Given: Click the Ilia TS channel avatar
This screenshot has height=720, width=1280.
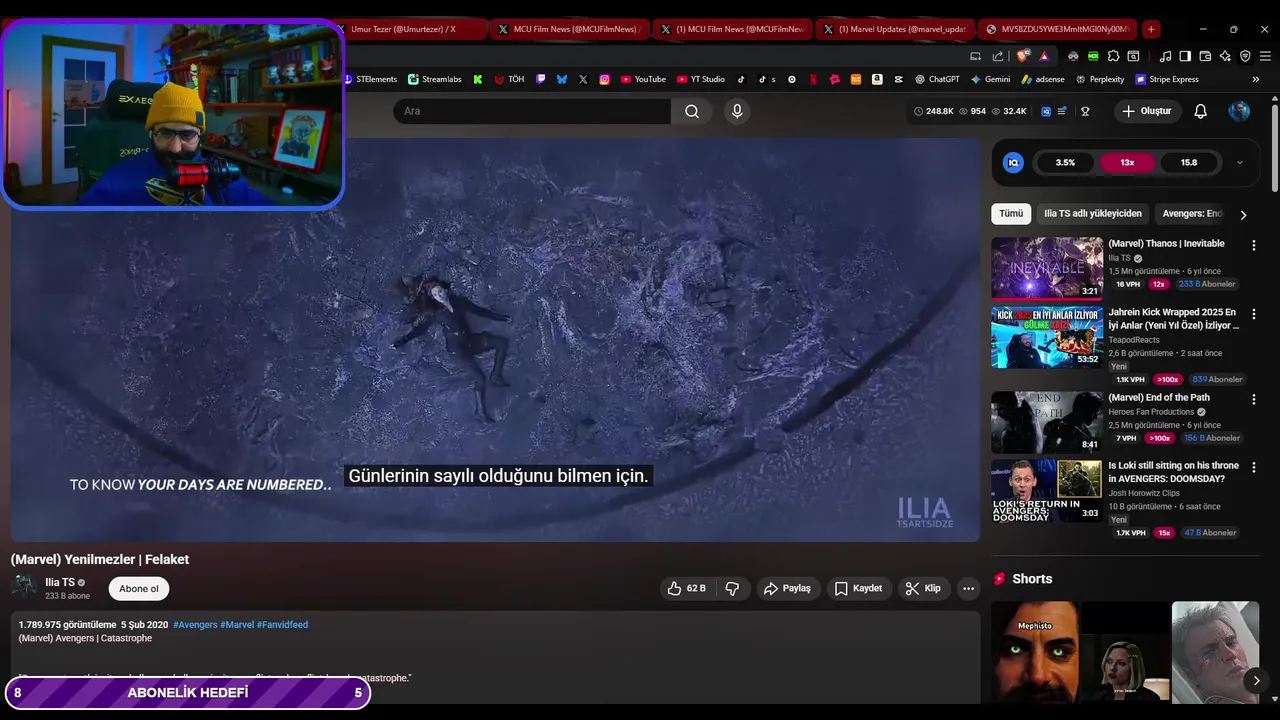Looking at the screenshot, I should pos(24,587).
